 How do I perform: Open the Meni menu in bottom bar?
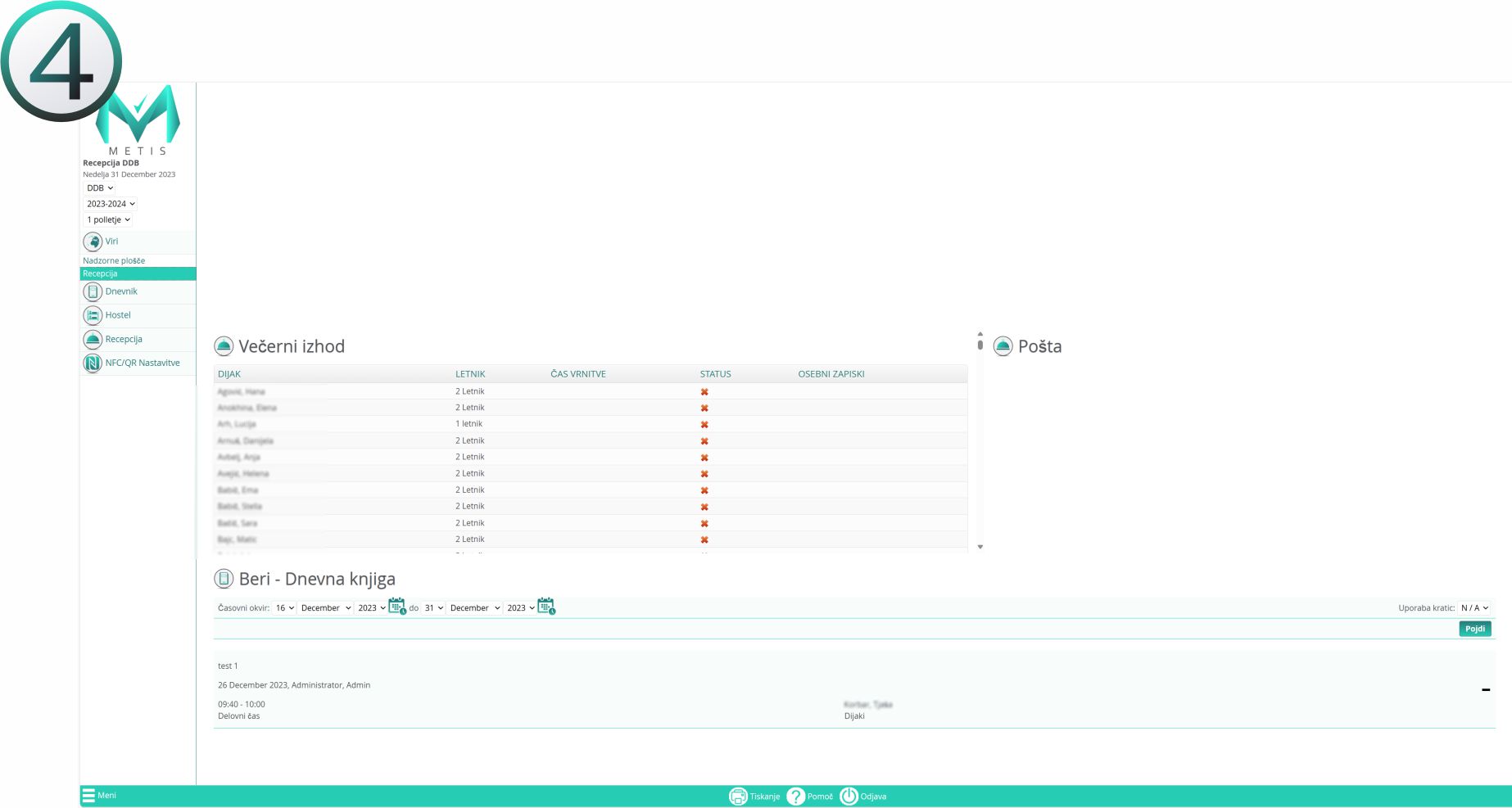pyautogui.click(x=98, y=796)
